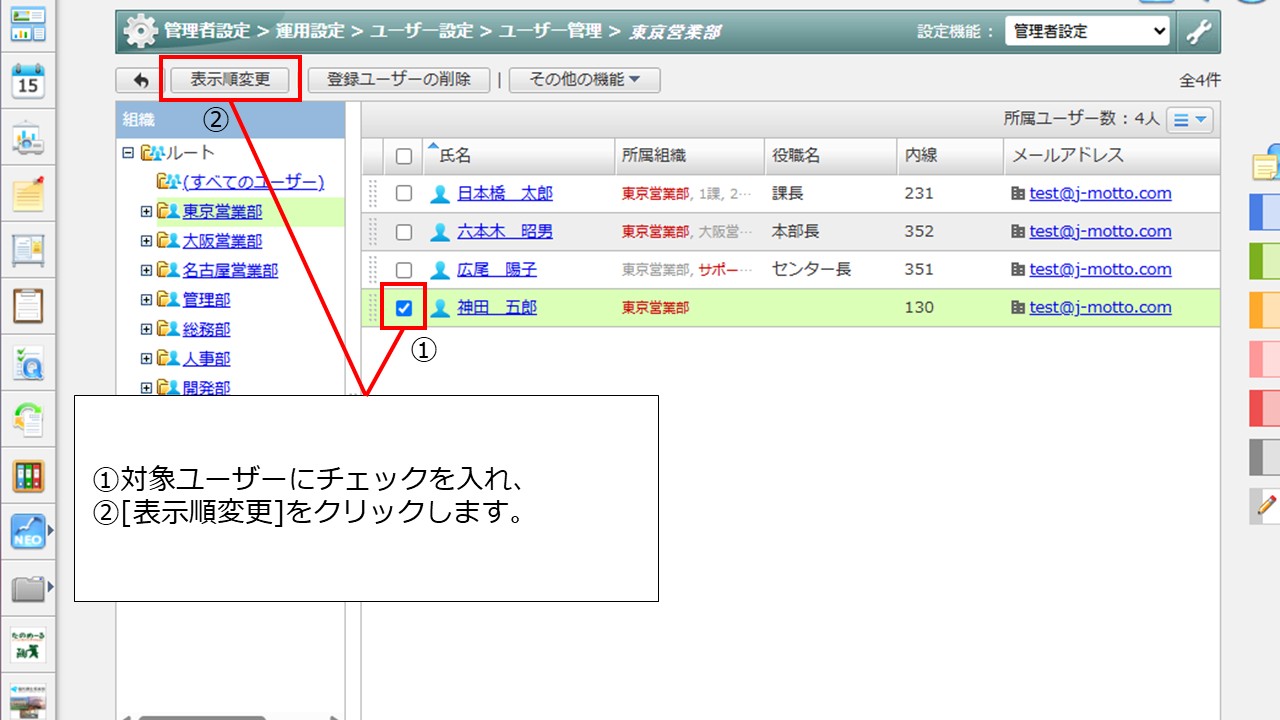Click the user icon beside 日本橋 太郎

pyautogui.click(x=439, y=194)
